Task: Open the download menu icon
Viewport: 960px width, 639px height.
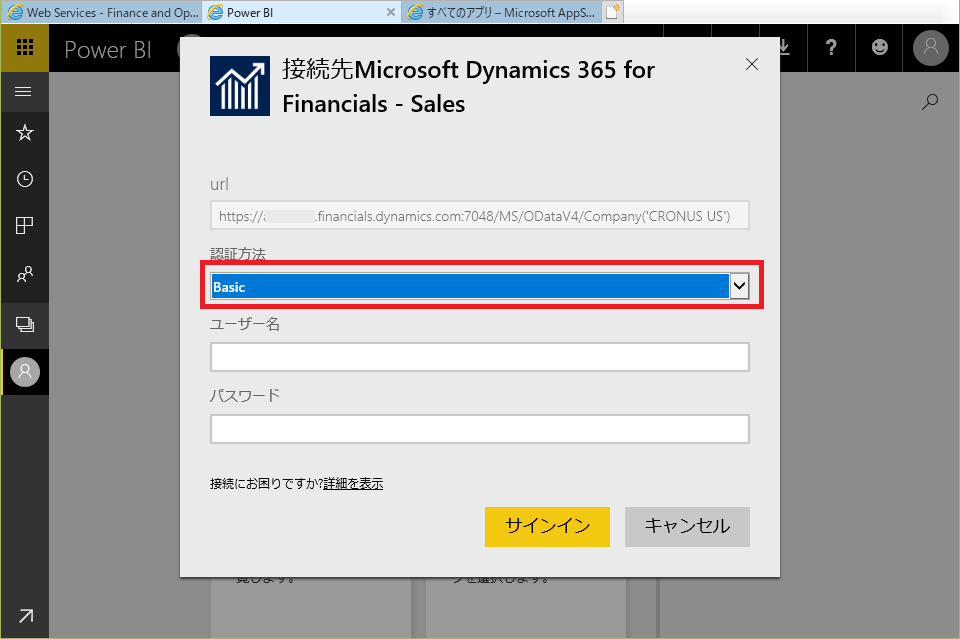Action: click(784, 47)
